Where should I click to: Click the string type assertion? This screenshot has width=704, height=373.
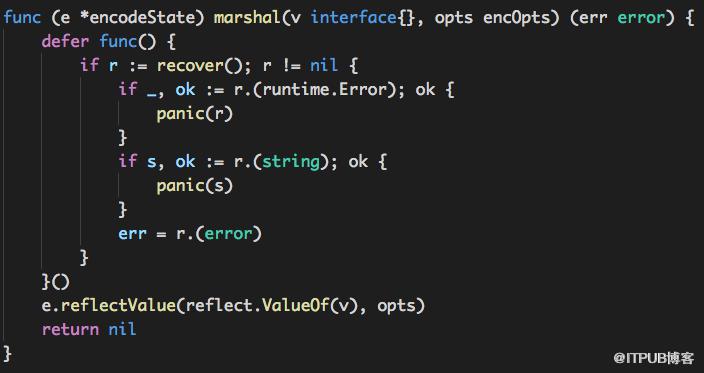point(291,162)
